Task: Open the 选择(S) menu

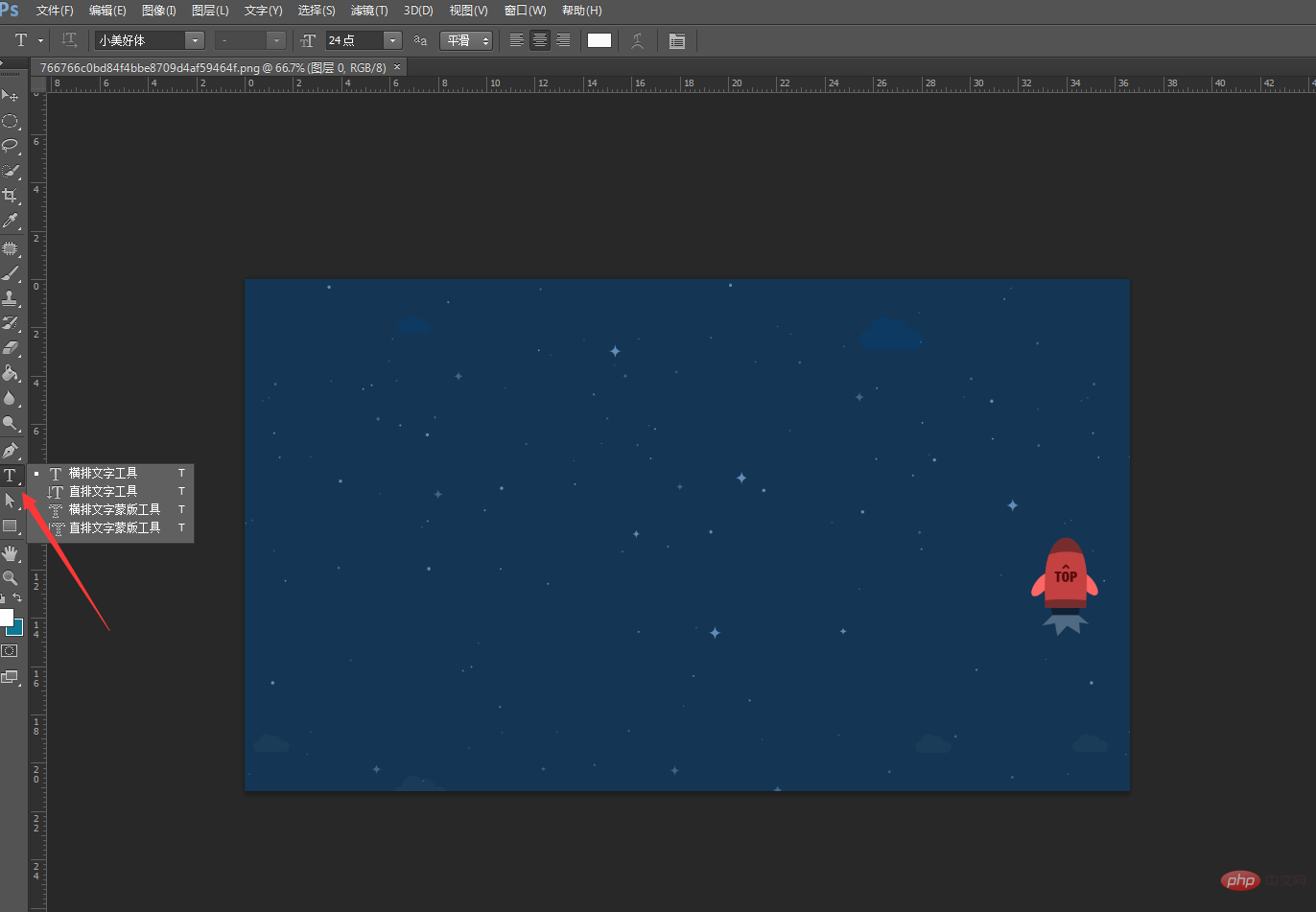Action: [x=317, y=11]
